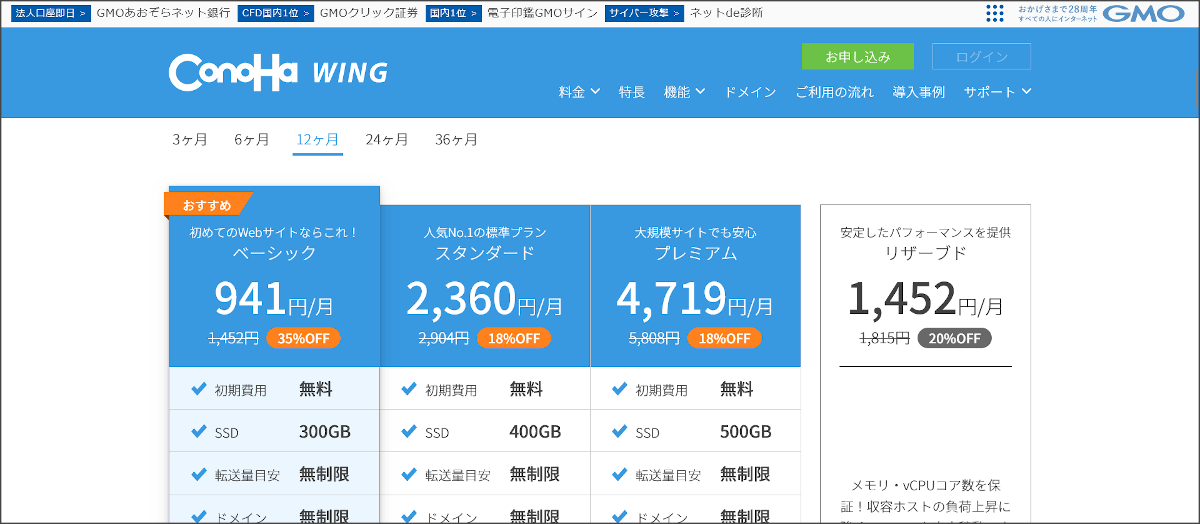
Task: Click the ログイン login button
Action: tap(981, 57)
